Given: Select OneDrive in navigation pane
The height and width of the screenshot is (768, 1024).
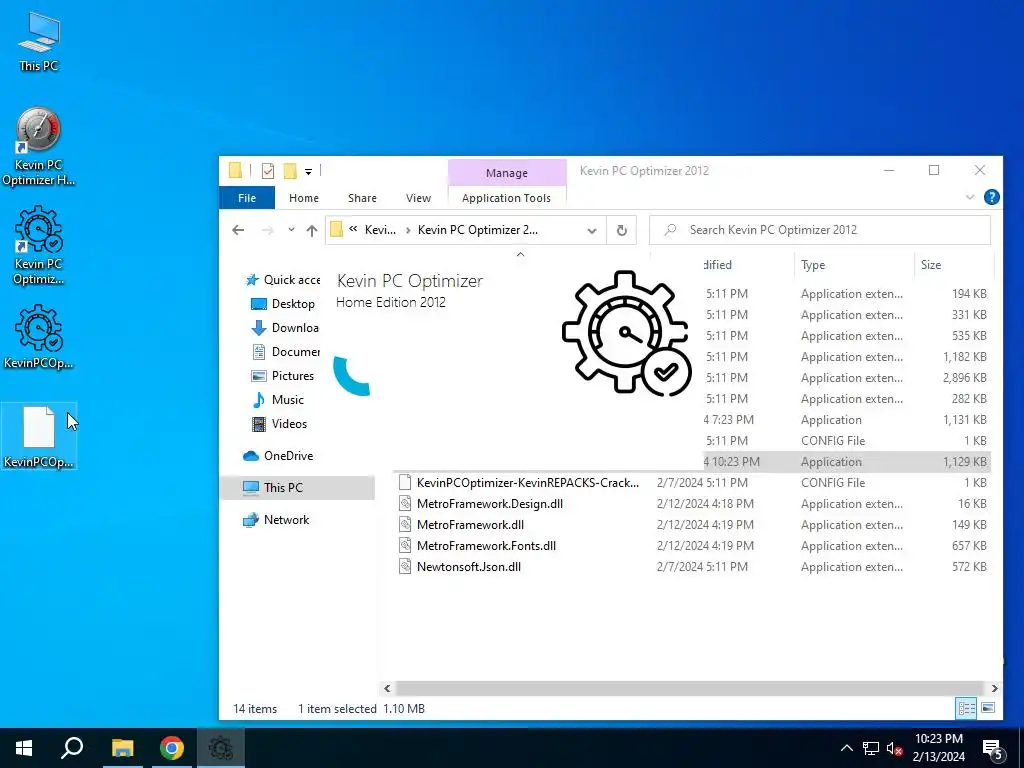Looking at the screenshot, I should [278, 456].
